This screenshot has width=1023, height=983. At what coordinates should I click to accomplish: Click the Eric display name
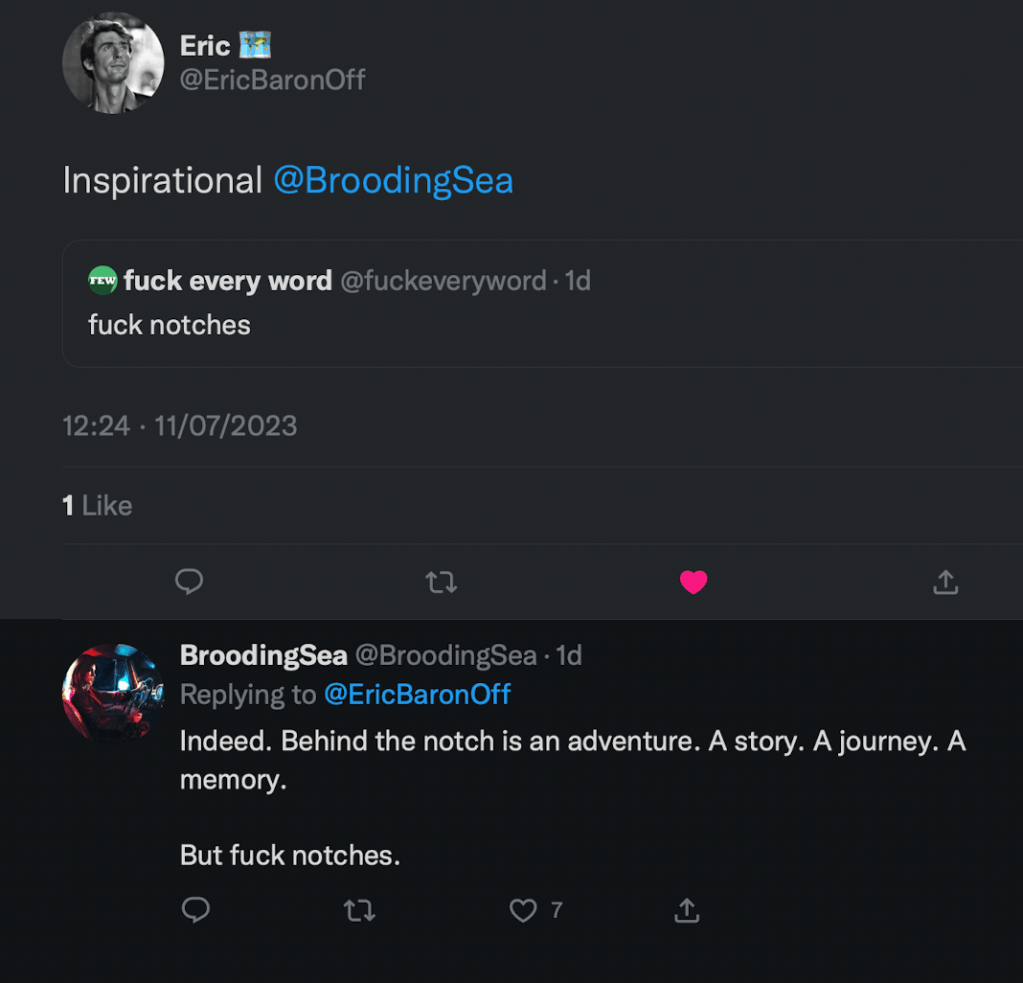tap(205, 46)
